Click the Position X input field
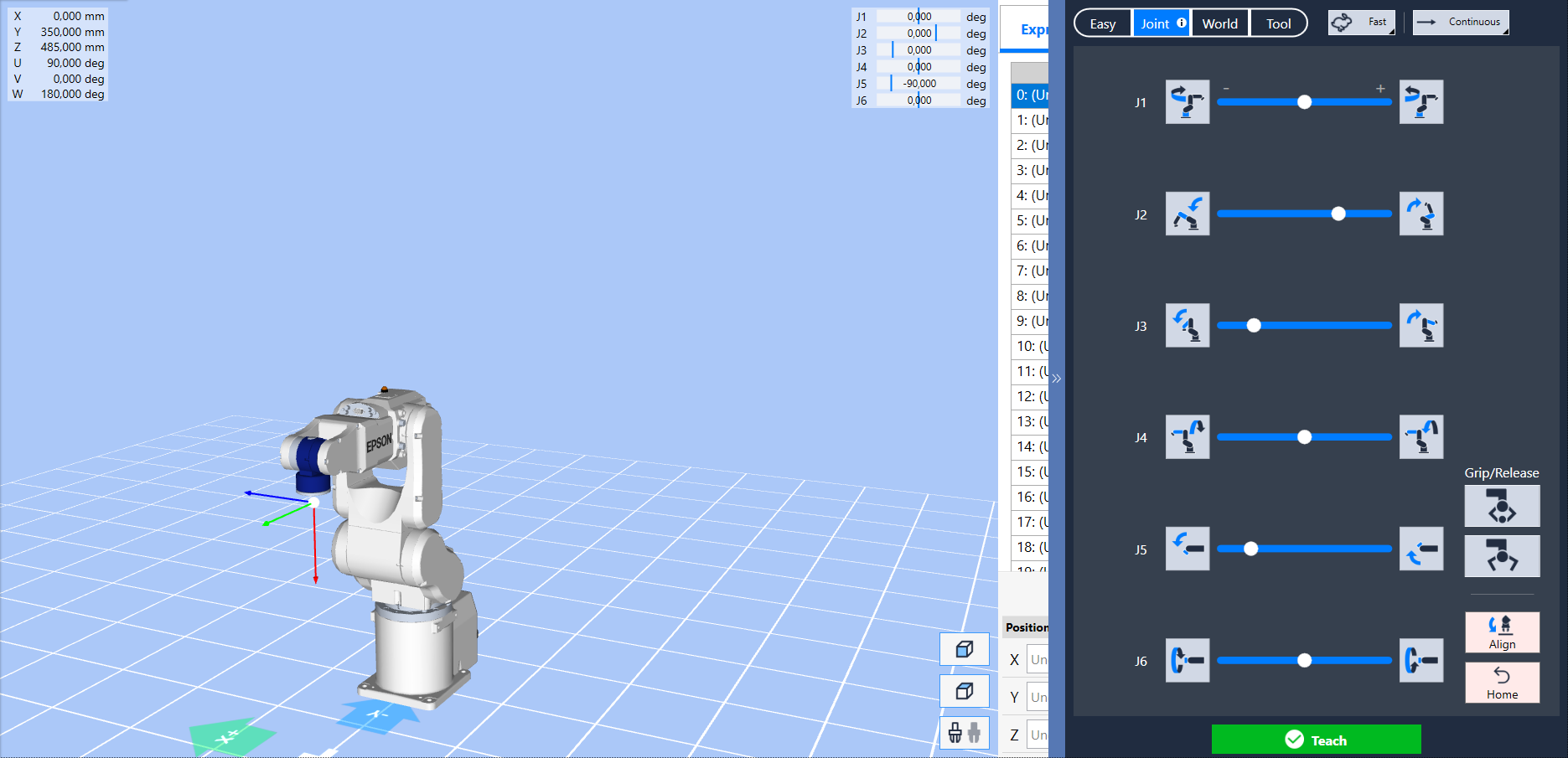This screenshot has width=1568, height=758. [x=1038, y=659]
